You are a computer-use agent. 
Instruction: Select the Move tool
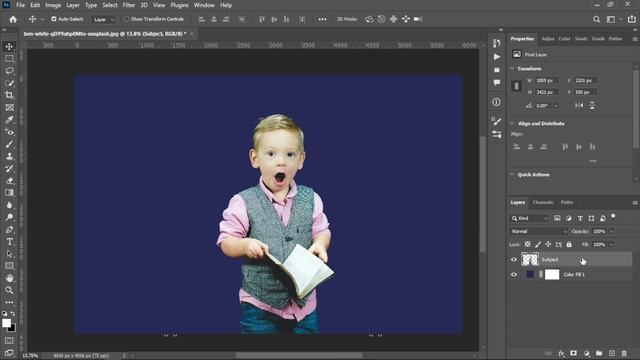(9, 47)
